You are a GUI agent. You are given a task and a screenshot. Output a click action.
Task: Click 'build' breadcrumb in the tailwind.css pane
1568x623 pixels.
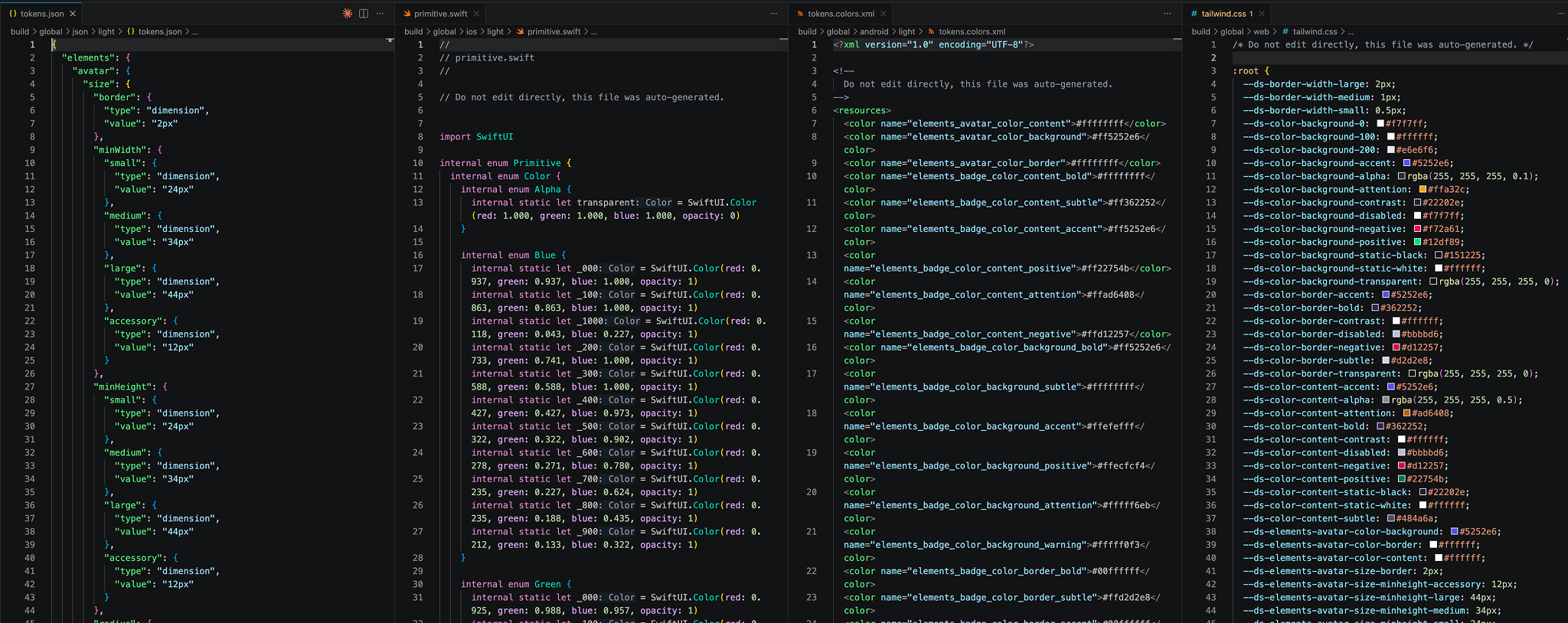click(1201, 31)
